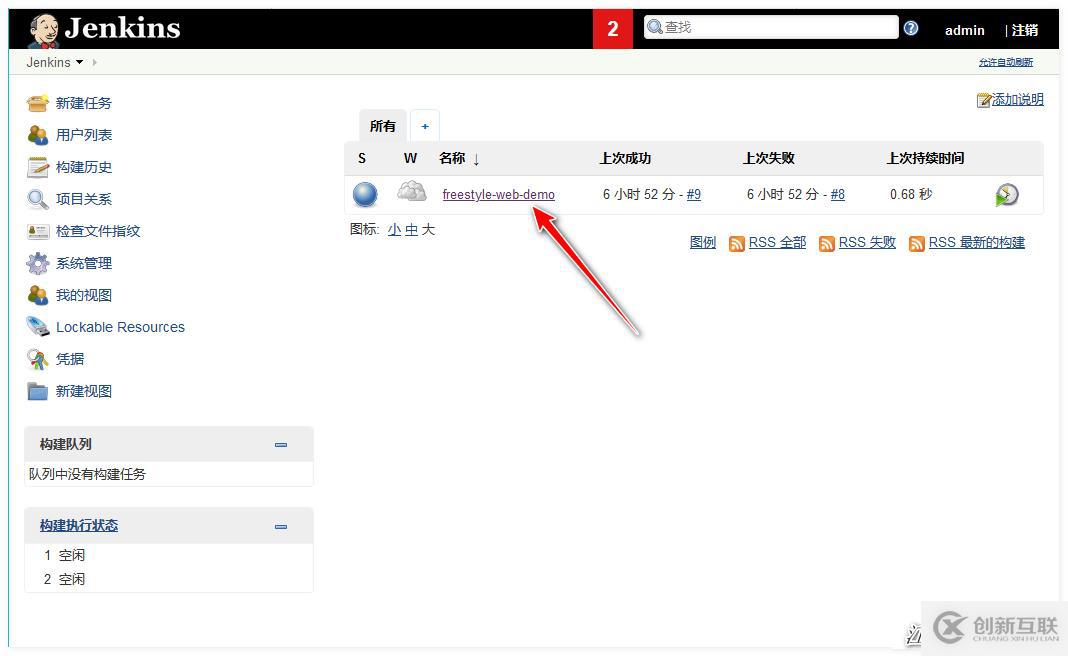Click 注销 to log out

click(x=1024, y=30)
